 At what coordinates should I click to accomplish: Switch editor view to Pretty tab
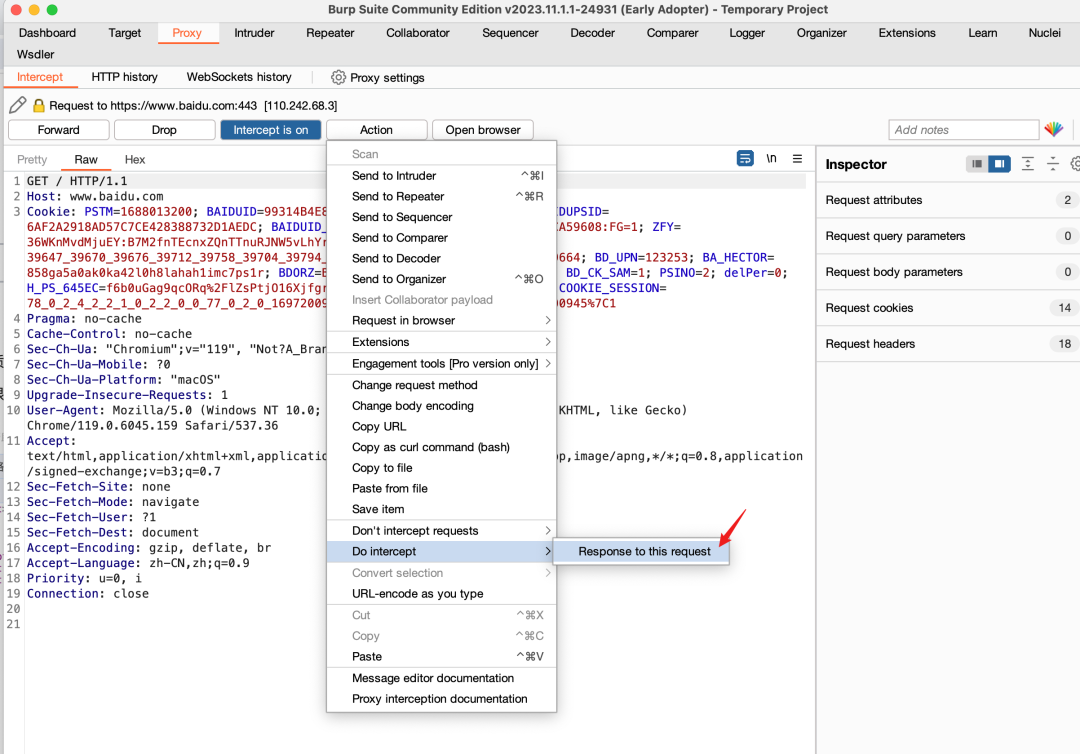click(32, 160)
